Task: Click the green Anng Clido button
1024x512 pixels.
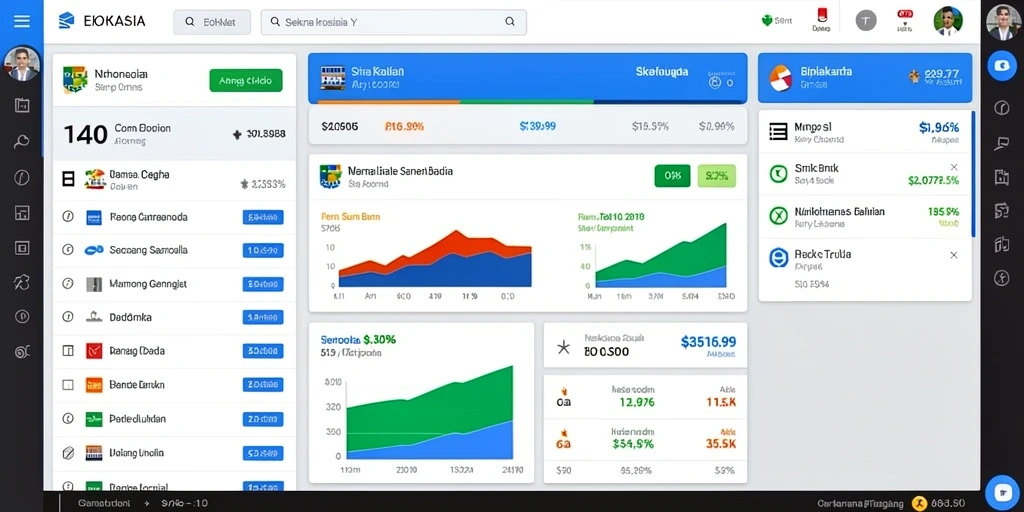Action: coord(246,80)
